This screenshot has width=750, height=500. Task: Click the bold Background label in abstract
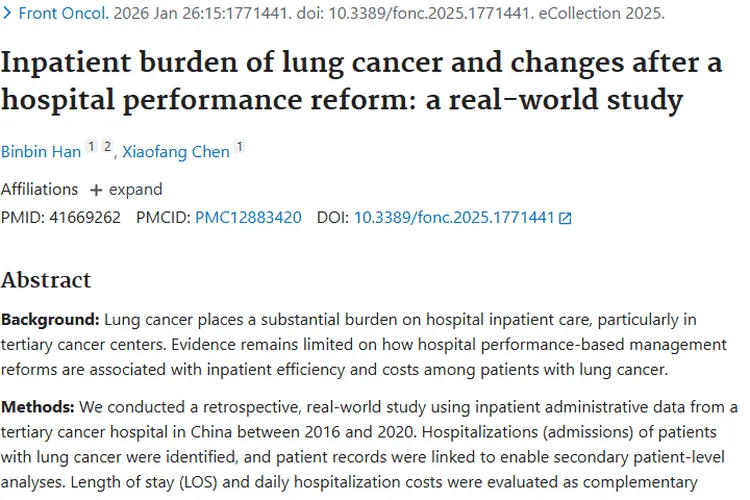pyautogui.click(x=50, y=320)
